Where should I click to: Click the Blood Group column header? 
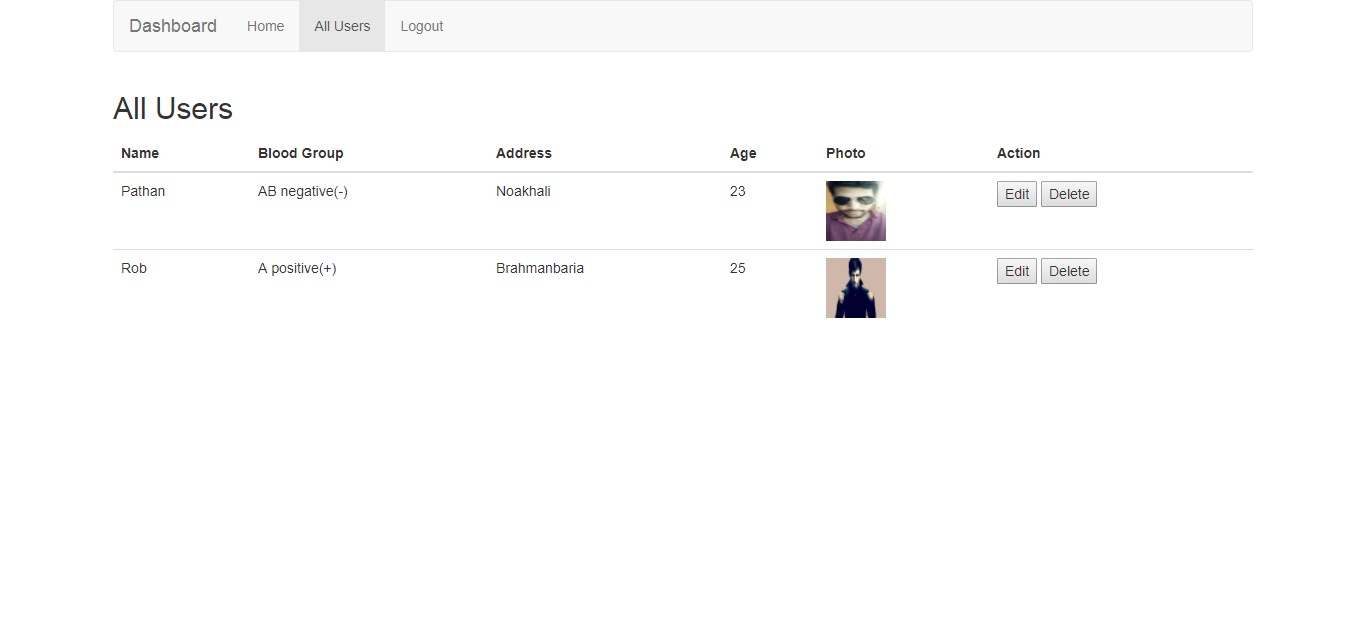click(300, 153)
